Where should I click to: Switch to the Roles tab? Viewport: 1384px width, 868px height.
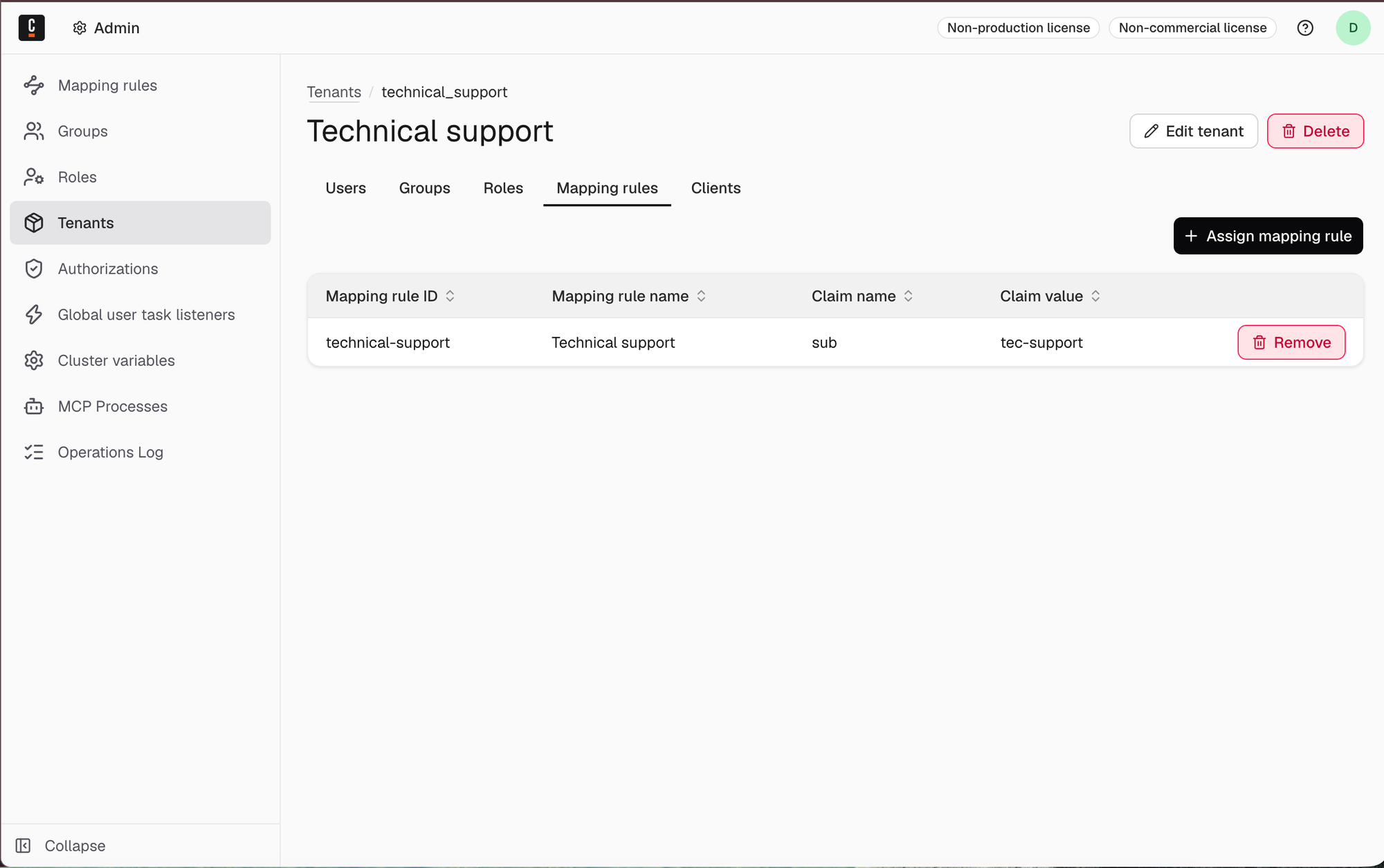(x=503, y=188)
